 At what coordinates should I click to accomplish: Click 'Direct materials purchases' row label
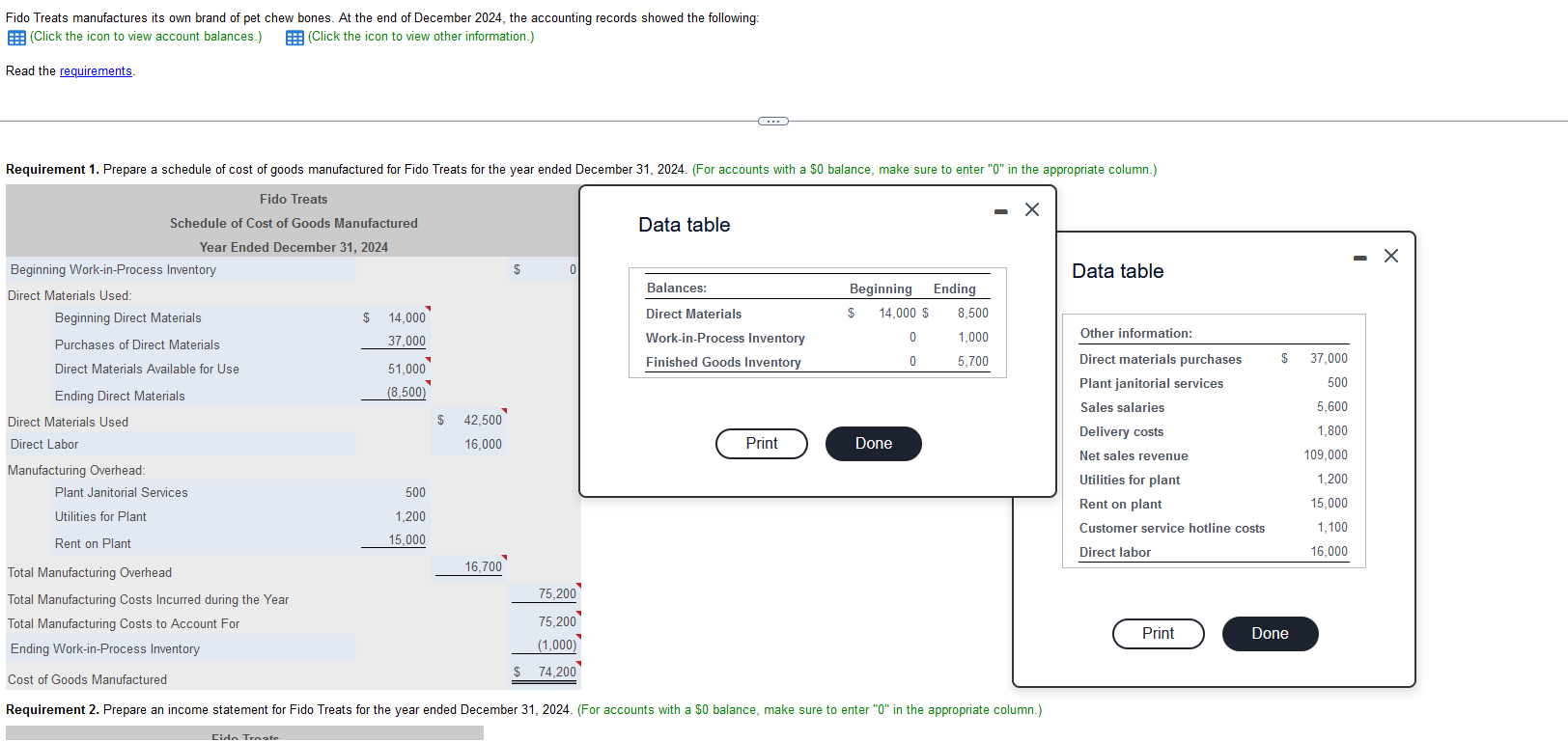click(1161, 359)
